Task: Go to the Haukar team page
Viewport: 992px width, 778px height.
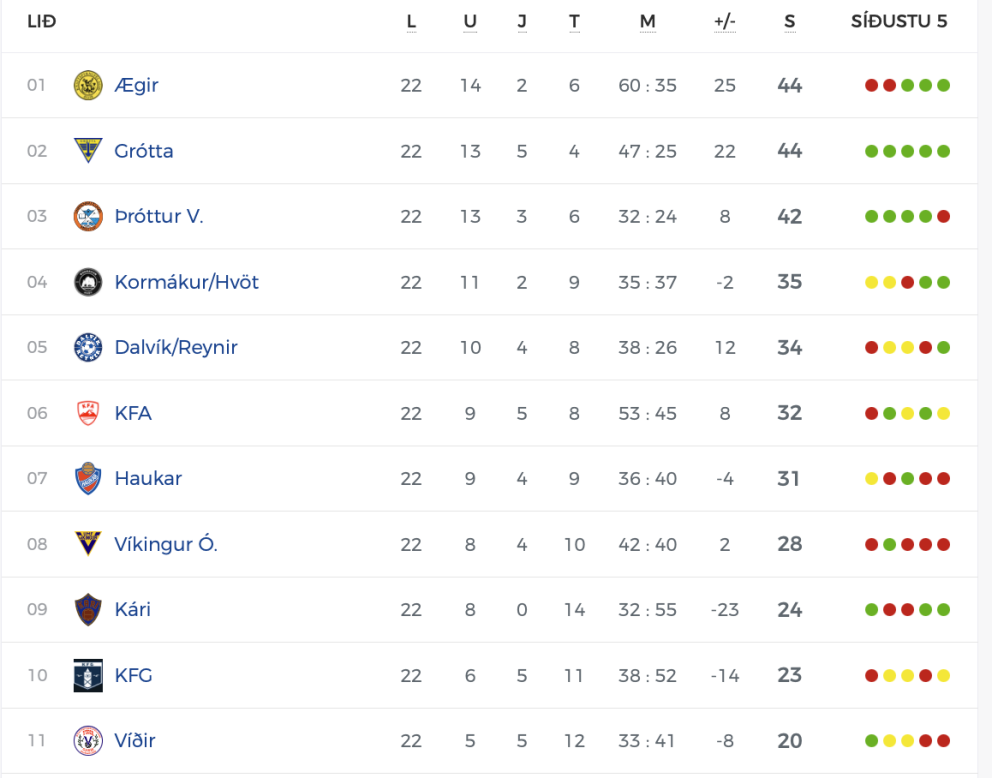Action: (148, 478)
